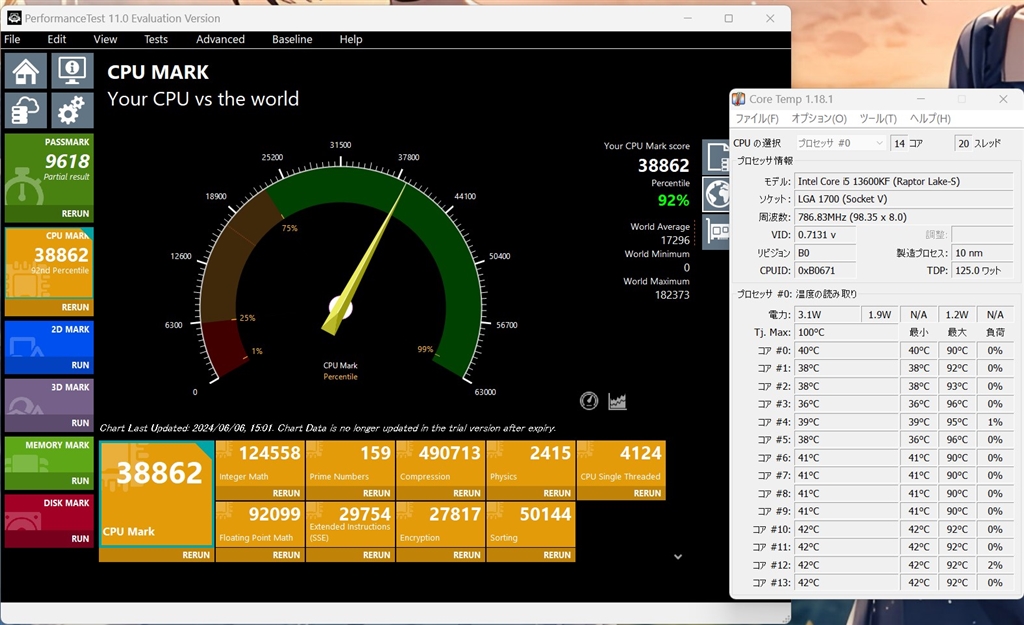Click the 100°C Tj. Max value
This screenshot has width=1024, height=625.
click(x=846, y=332)
